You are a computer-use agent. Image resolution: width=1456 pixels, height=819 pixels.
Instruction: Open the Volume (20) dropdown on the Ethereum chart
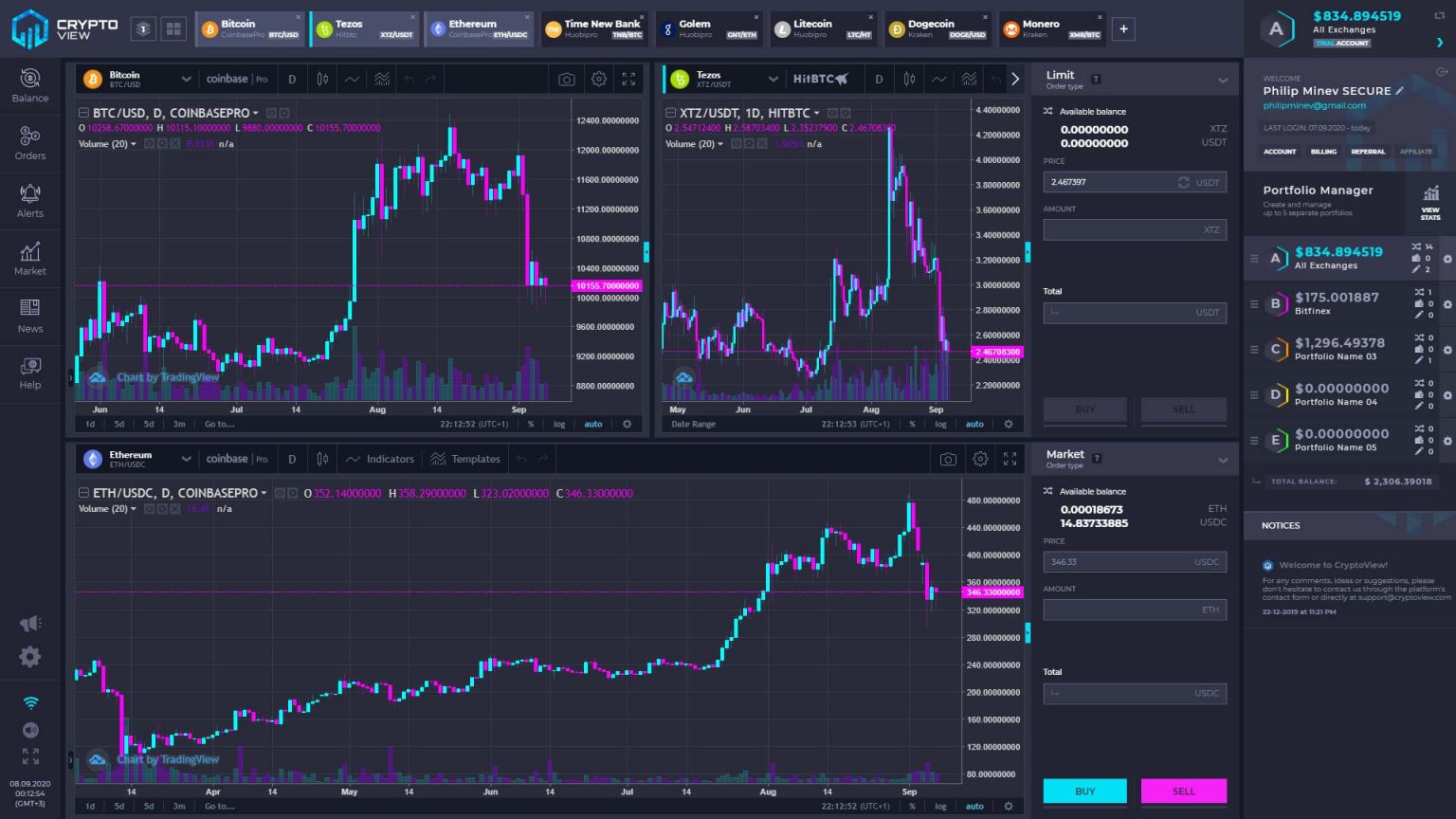point(133,508)
